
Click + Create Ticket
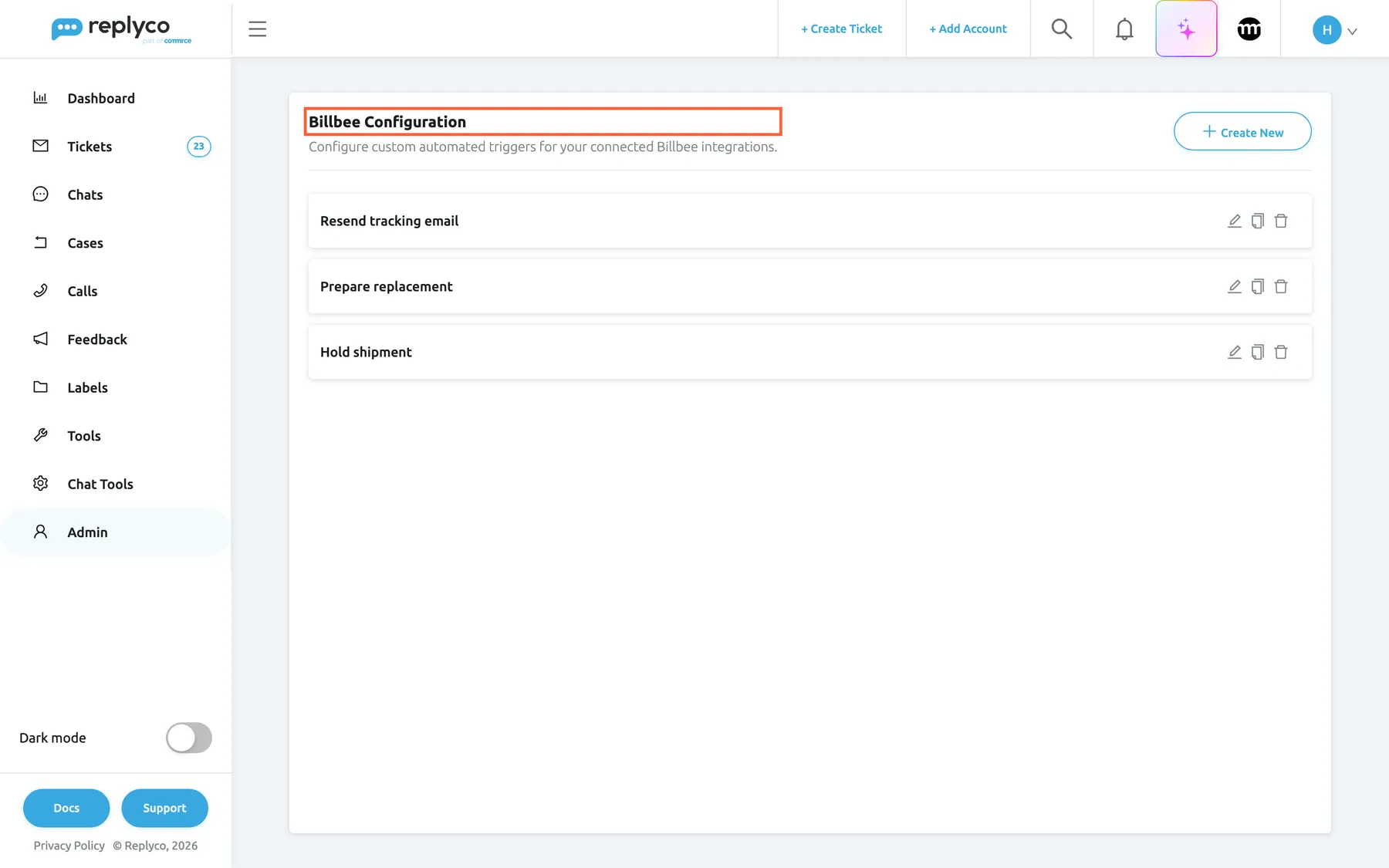[841, 29]
